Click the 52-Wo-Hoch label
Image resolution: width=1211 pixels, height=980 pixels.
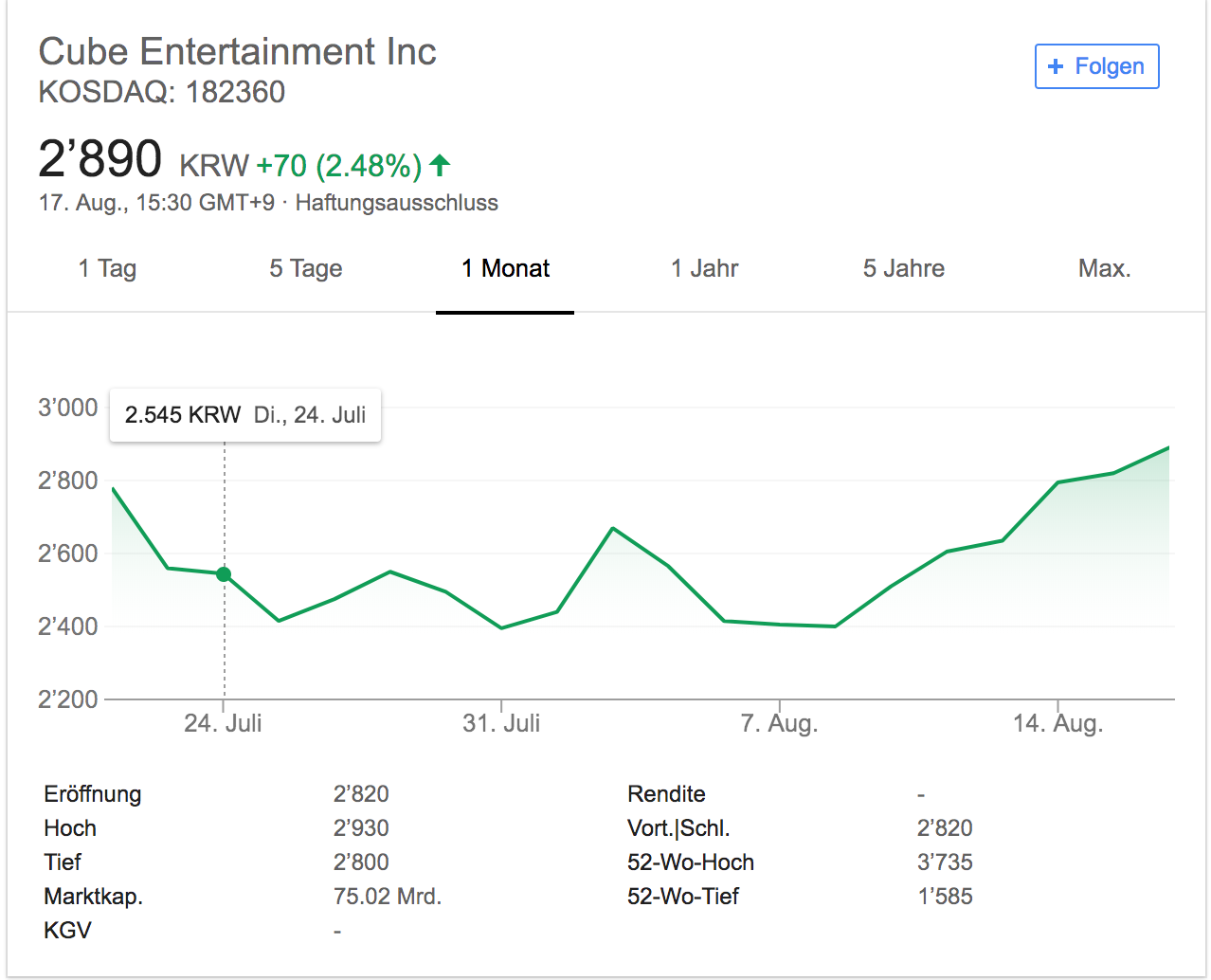coord(691,862)
